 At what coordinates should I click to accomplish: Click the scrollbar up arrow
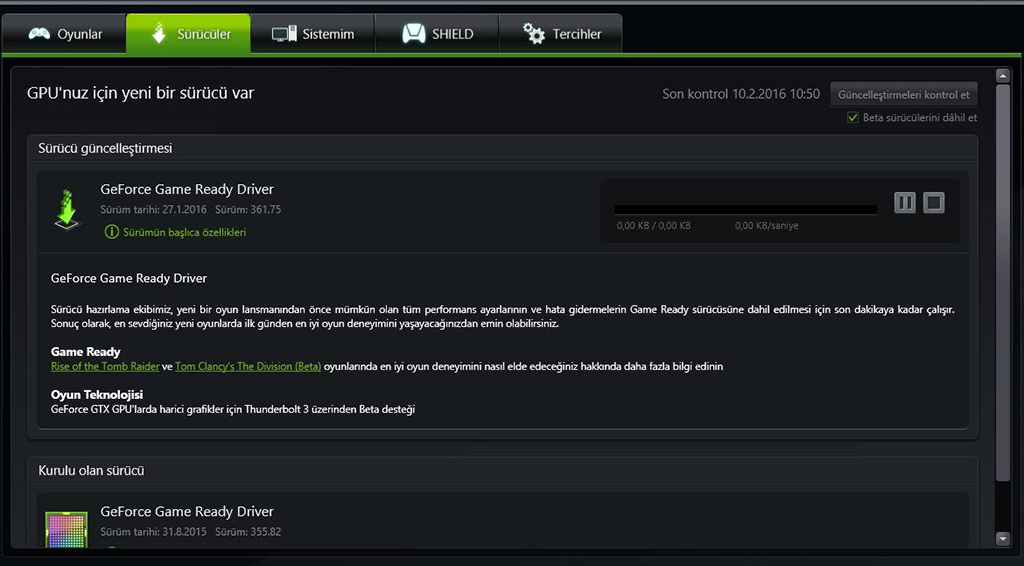[x=1003, y=76]
